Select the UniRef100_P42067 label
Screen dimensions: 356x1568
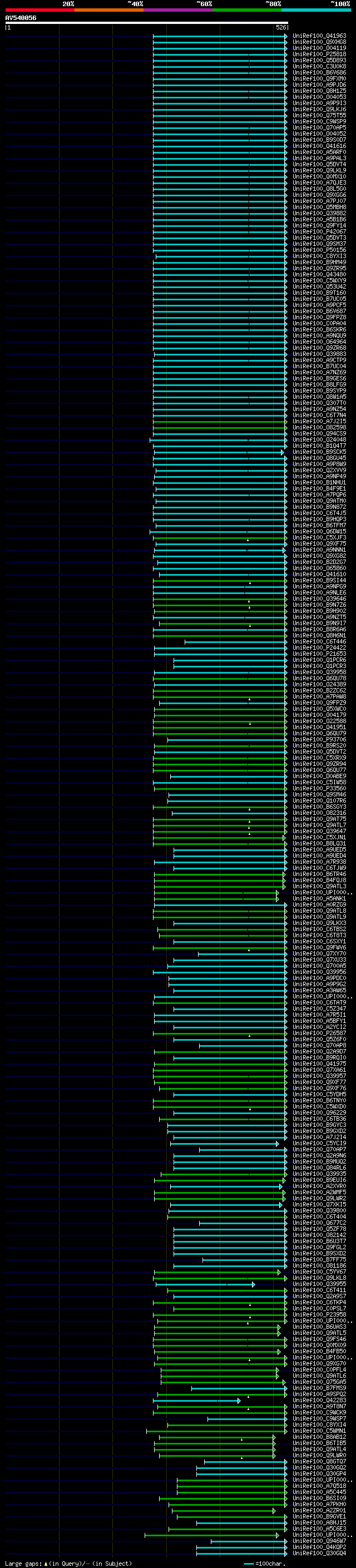[x=319, y=231]
